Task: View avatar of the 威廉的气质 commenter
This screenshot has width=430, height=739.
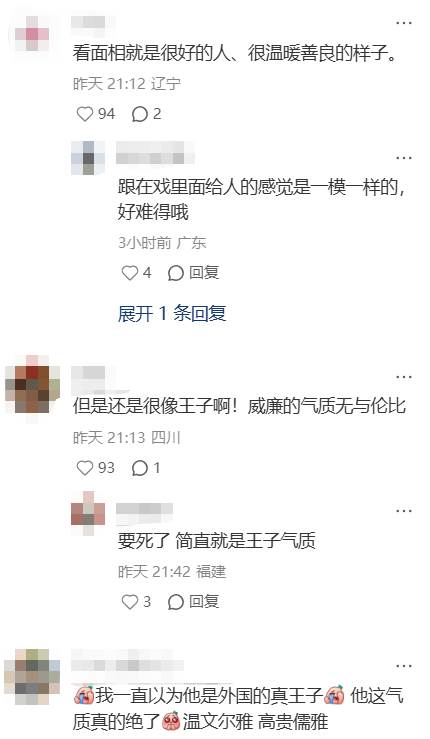Action: pos(33,389)
